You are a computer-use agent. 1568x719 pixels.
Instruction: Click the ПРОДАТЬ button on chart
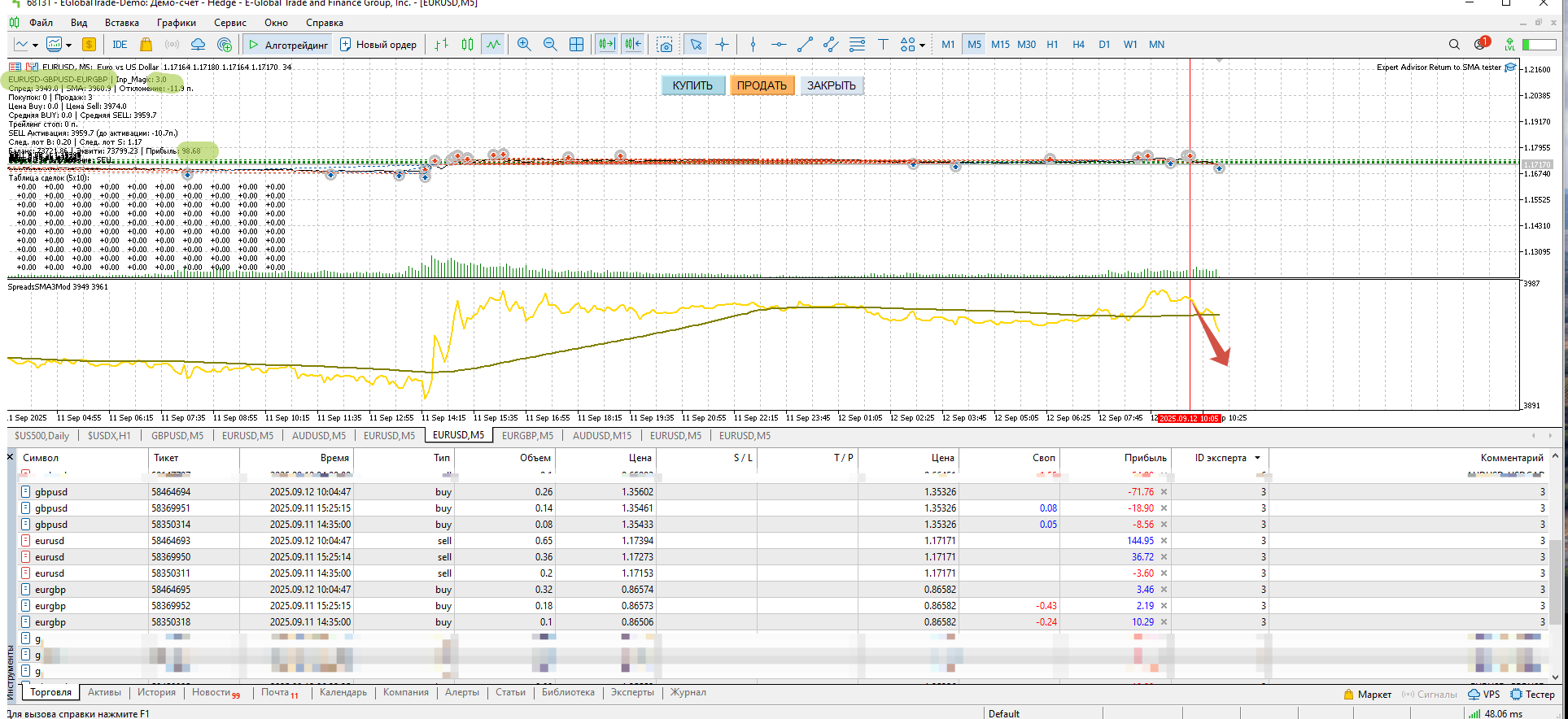762,85
